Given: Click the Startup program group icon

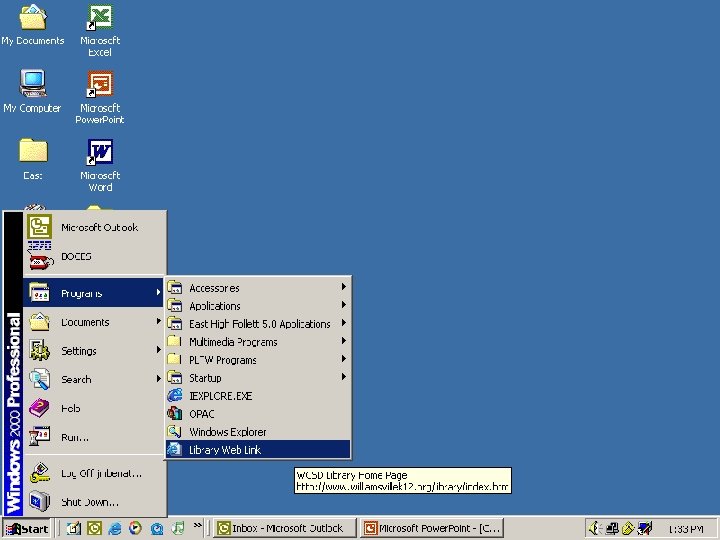Looking at the screenshot, I should pyautogui.click(x=174, y=377).
